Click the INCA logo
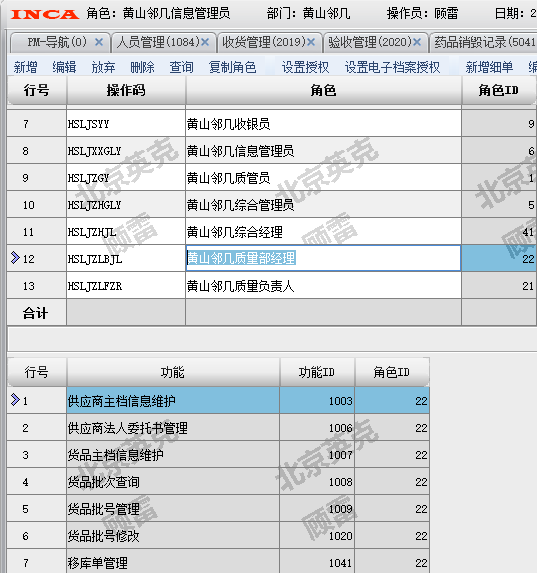 tap(45, 15)
